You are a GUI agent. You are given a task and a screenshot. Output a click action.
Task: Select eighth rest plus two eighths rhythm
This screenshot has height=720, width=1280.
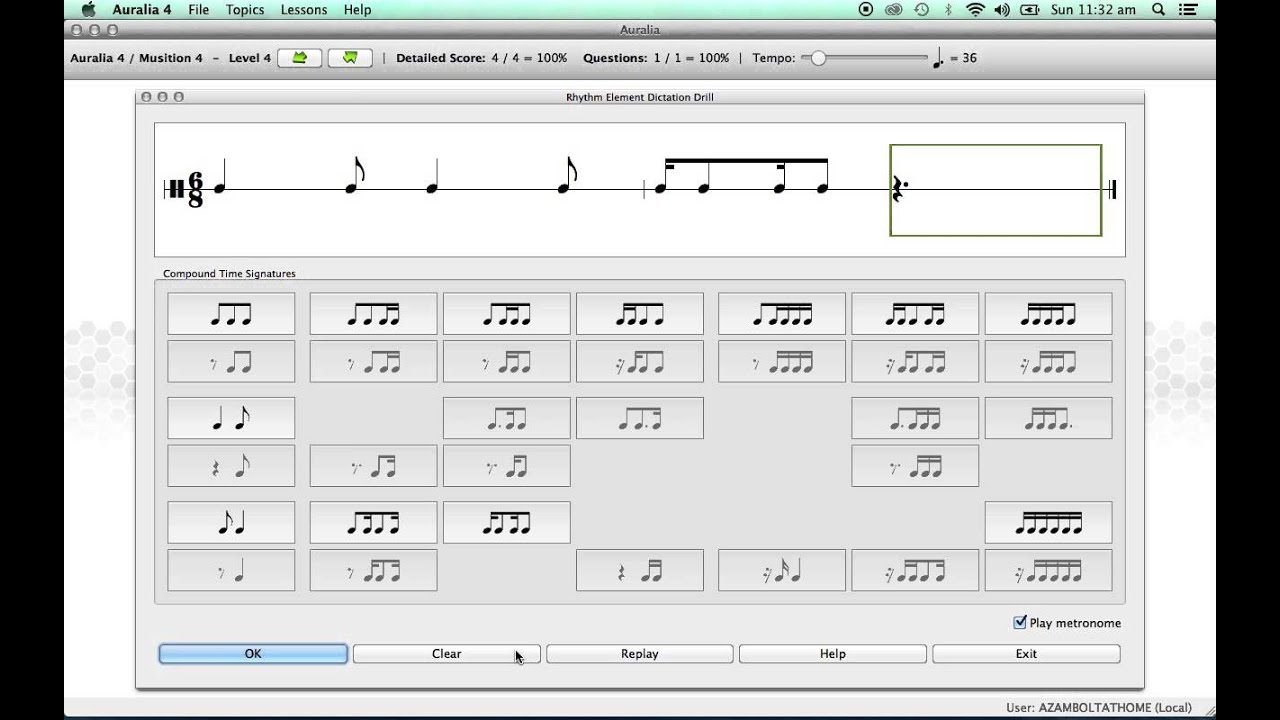point(231,362)
